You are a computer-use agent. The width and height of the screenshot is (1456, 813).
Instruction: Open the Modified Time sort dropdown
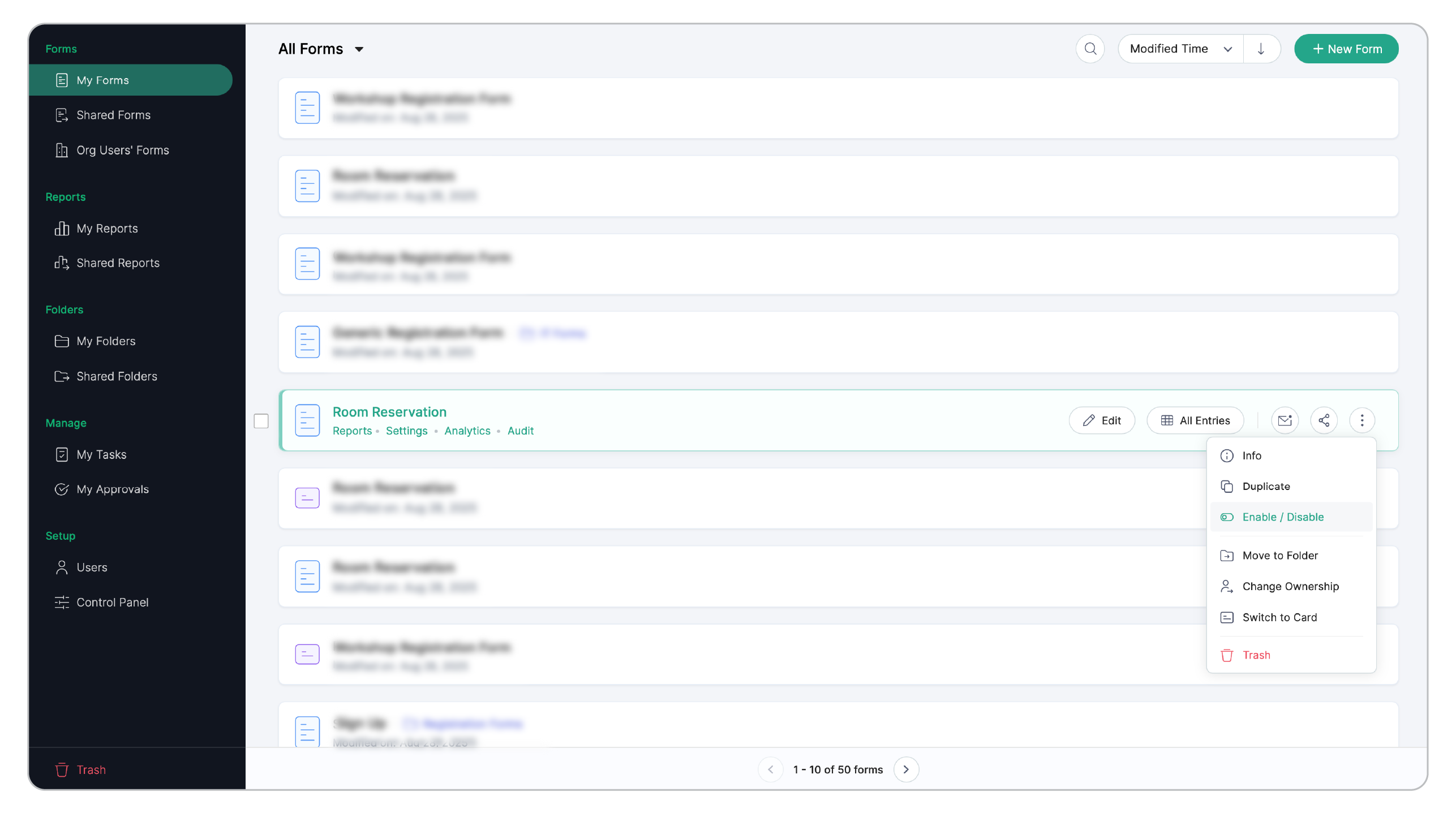[1180, 49]
